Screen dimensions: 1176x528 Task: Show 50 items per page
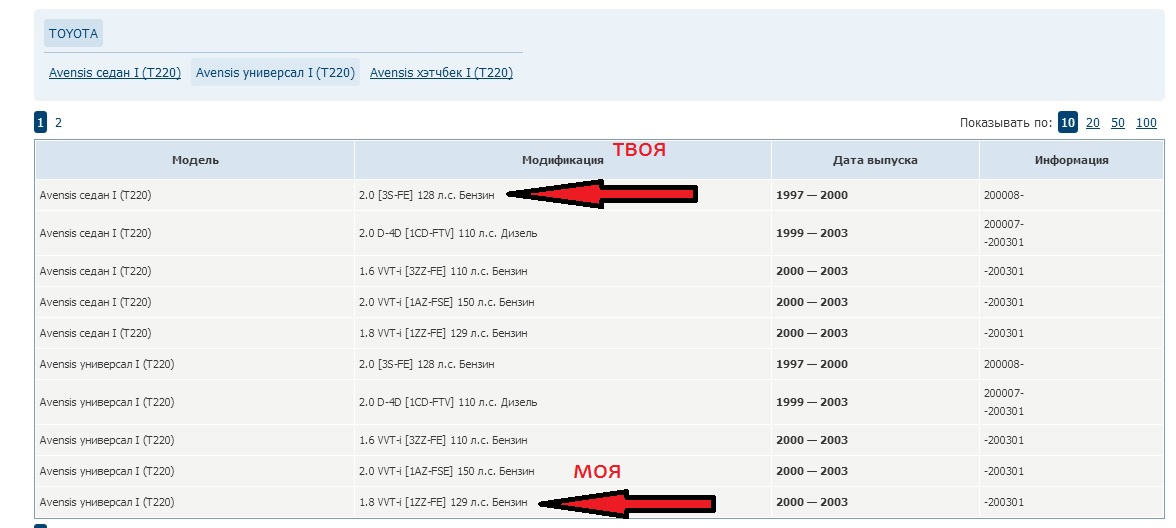coord(1118,122)
